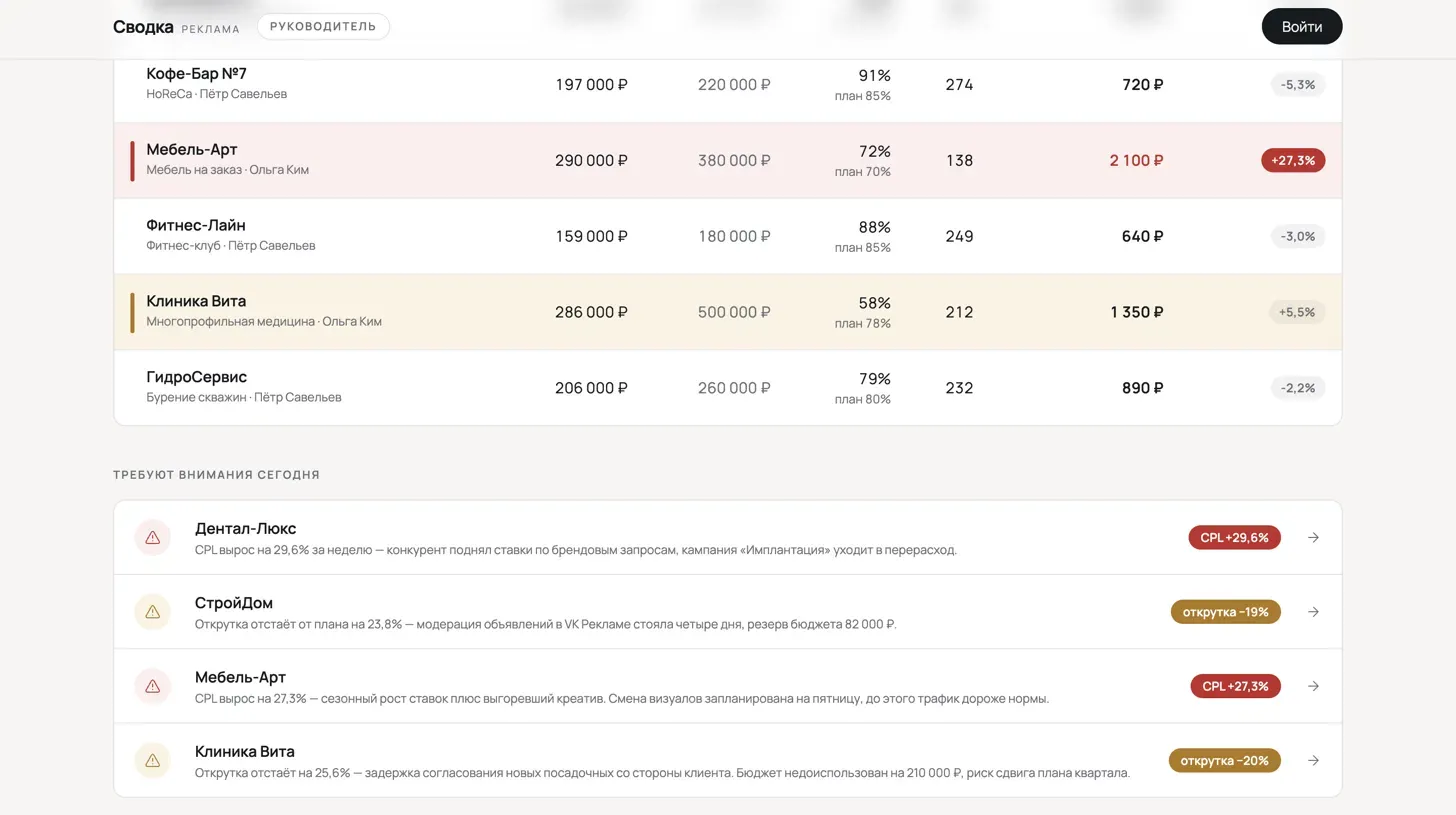1456x815 pixels.
Task: Follow the arrow in Мебель-Арт alert row
Action: [1314, 686]
